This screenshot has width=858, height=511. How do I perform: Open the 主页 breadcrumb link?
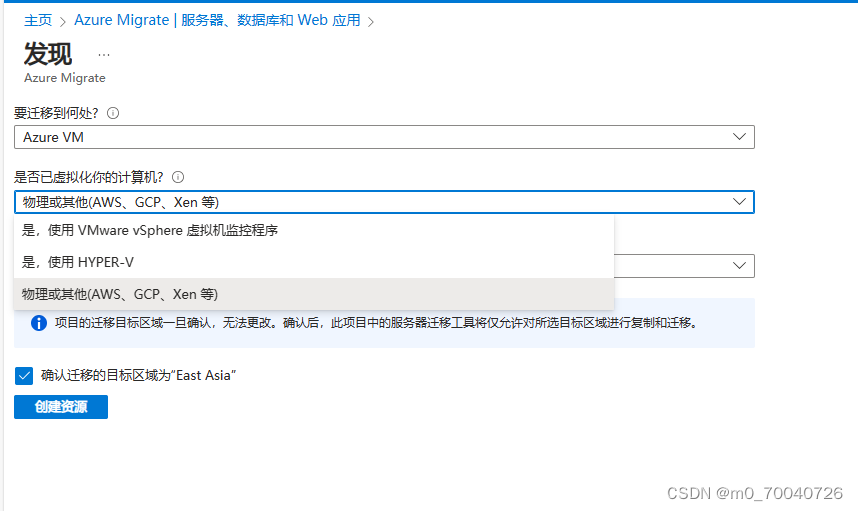click(x=38, y=20)
